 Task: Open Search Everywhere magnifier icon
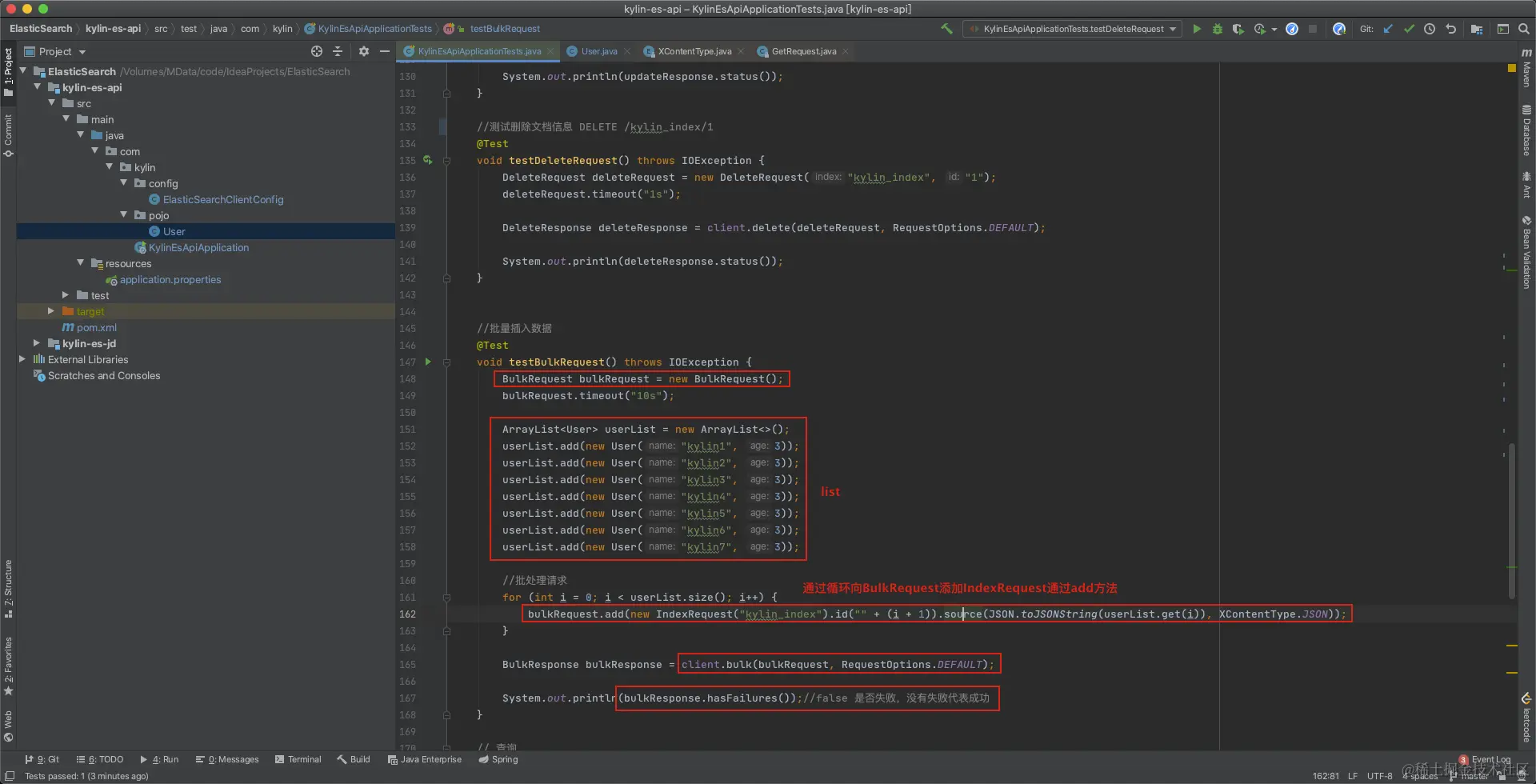tap(1524, 29)
